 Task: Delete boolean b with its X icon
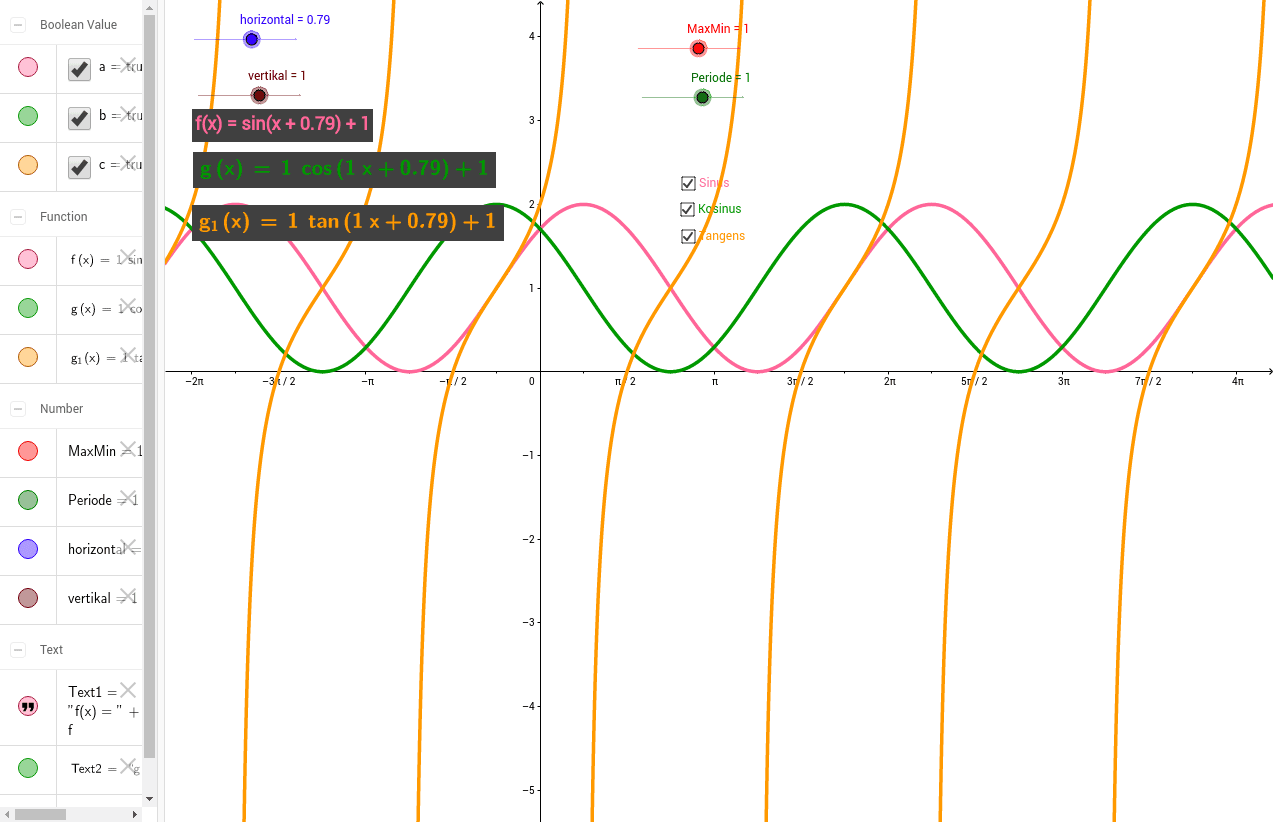128,113
